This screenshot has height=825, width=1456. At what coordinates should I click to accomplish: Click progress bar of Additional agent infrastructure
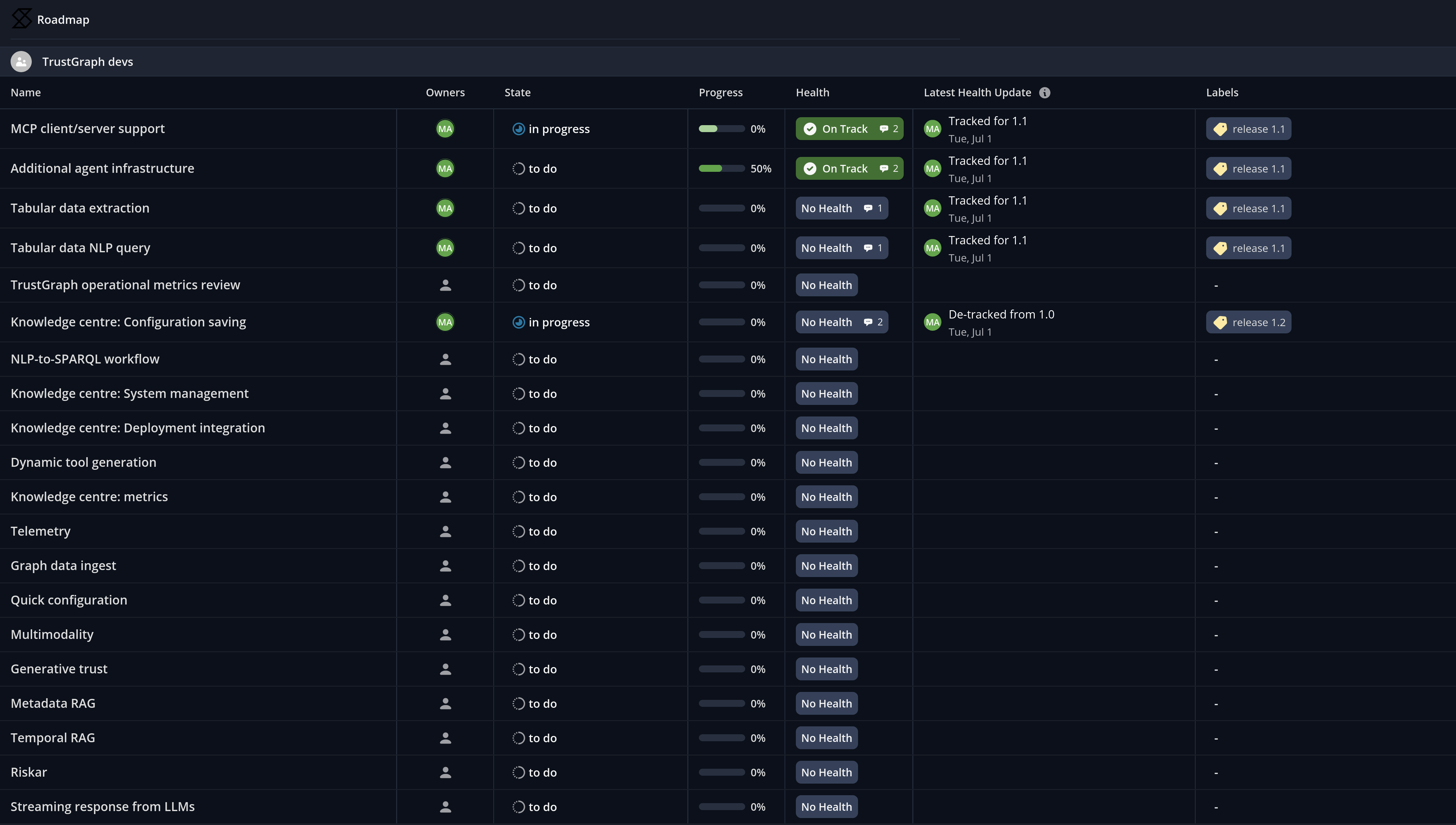721,169
